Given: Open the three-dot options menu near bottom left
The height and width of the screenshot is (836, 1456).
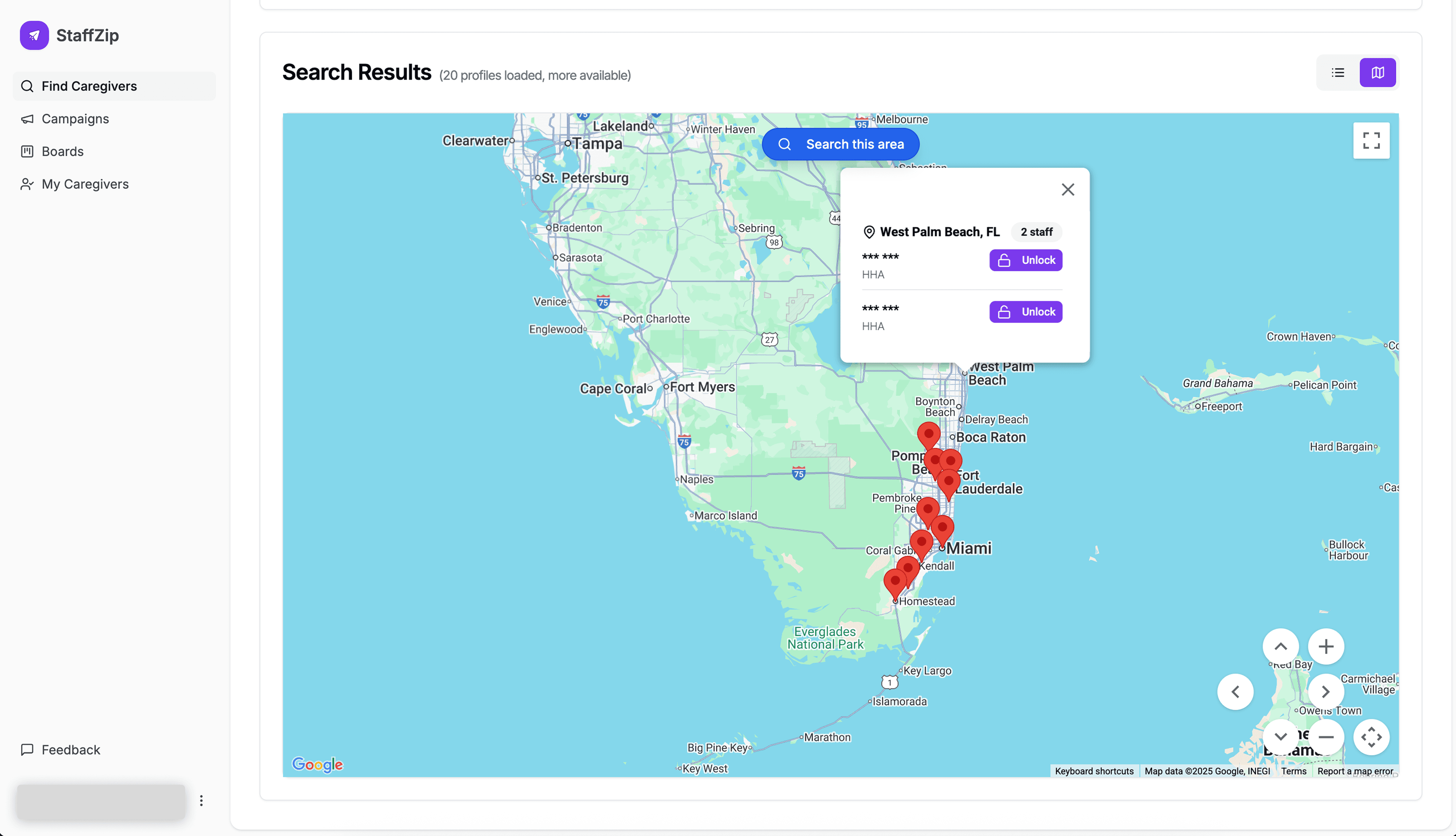Looking at the screenshot, I should click(x=201, y=800).
